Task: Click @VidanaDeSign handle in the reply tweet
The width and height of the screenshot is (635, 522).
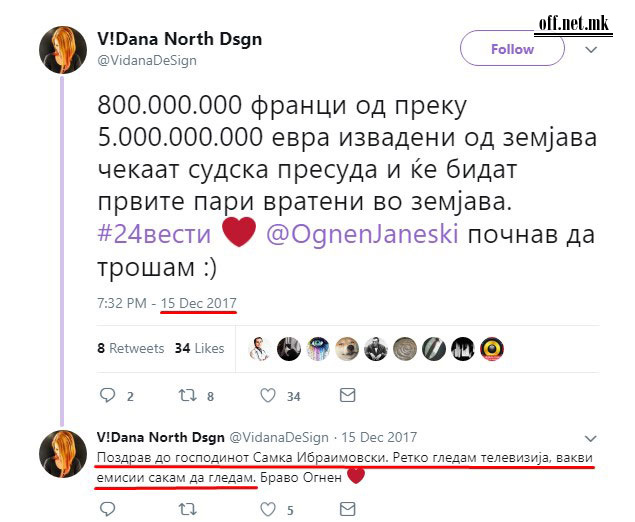Action: 279,437
